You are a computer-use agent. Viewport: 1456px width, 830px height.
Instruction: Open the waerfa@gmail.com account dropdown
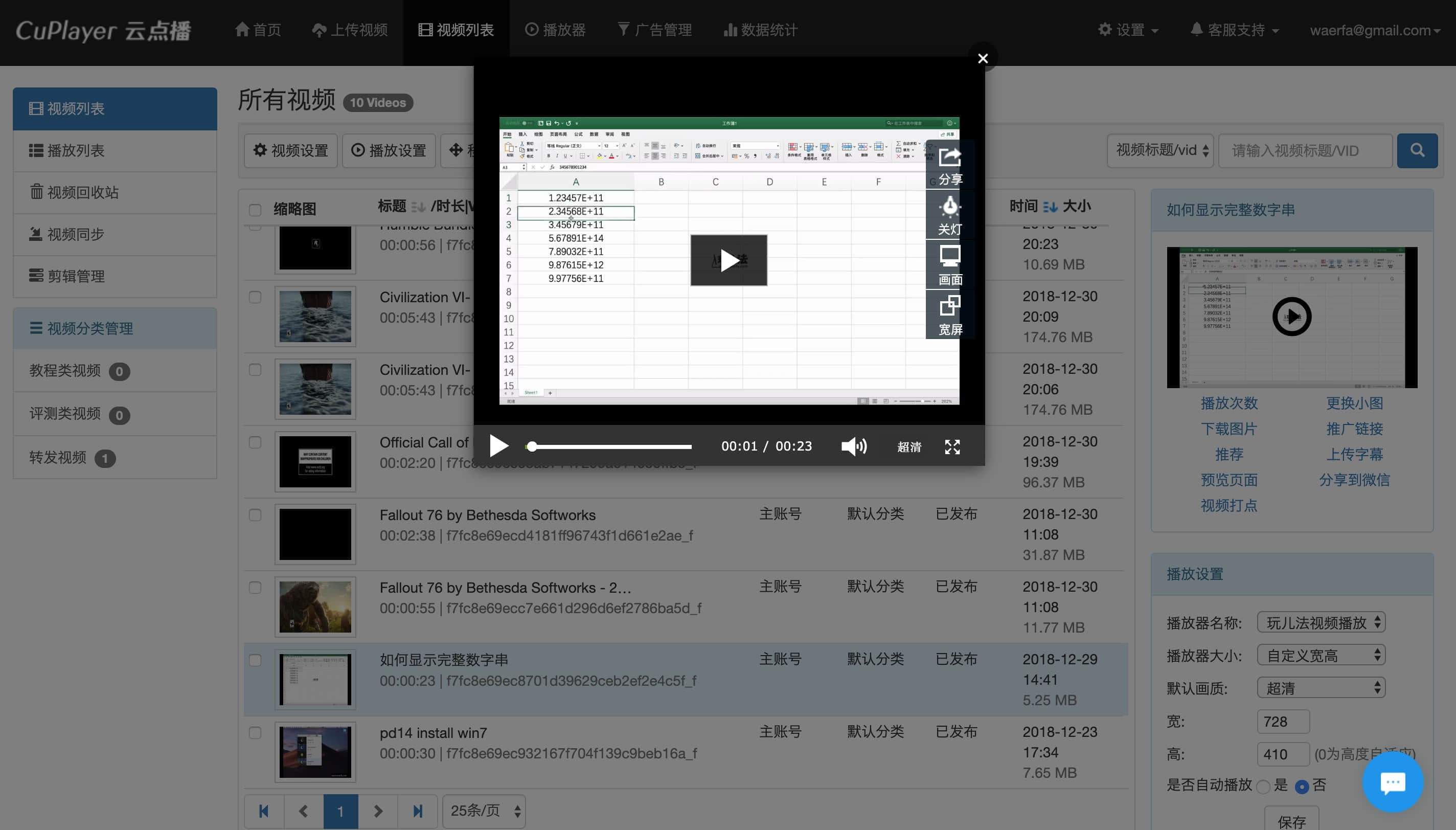(x=1375, y=30)
